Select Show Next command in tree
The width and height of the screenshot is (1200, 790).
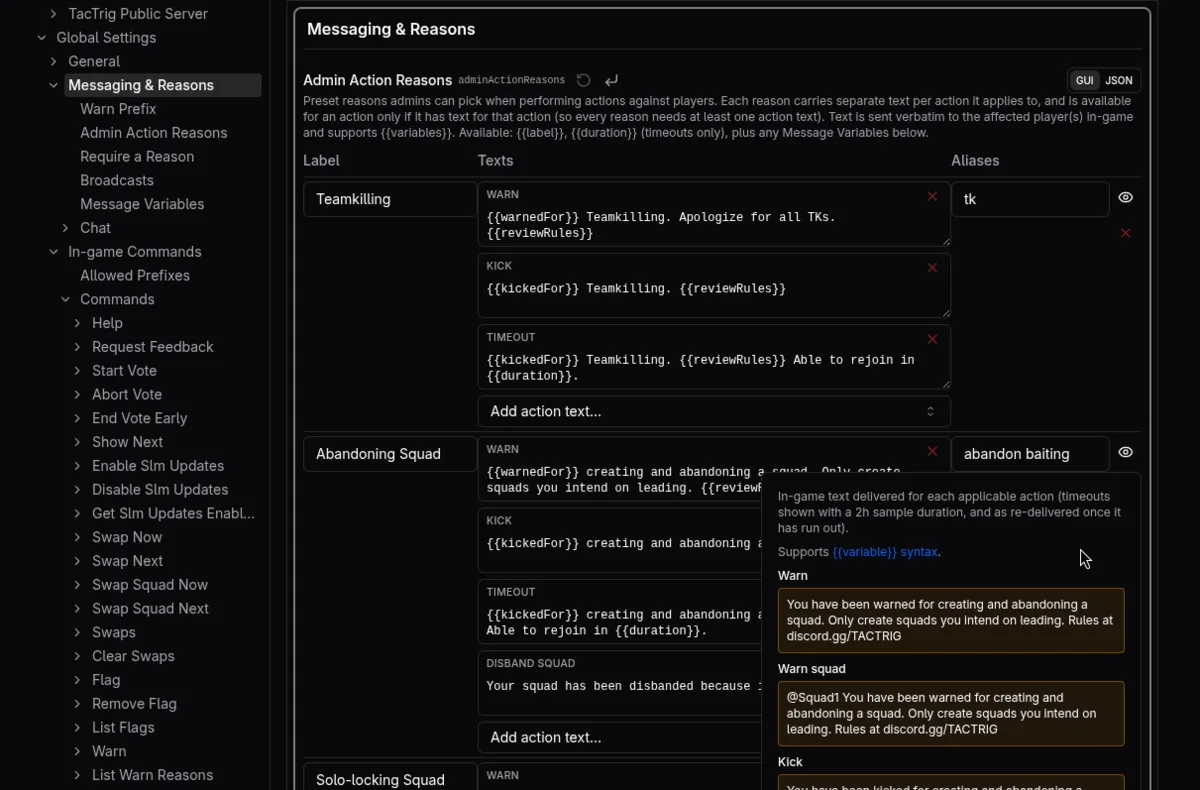[127, 442]
